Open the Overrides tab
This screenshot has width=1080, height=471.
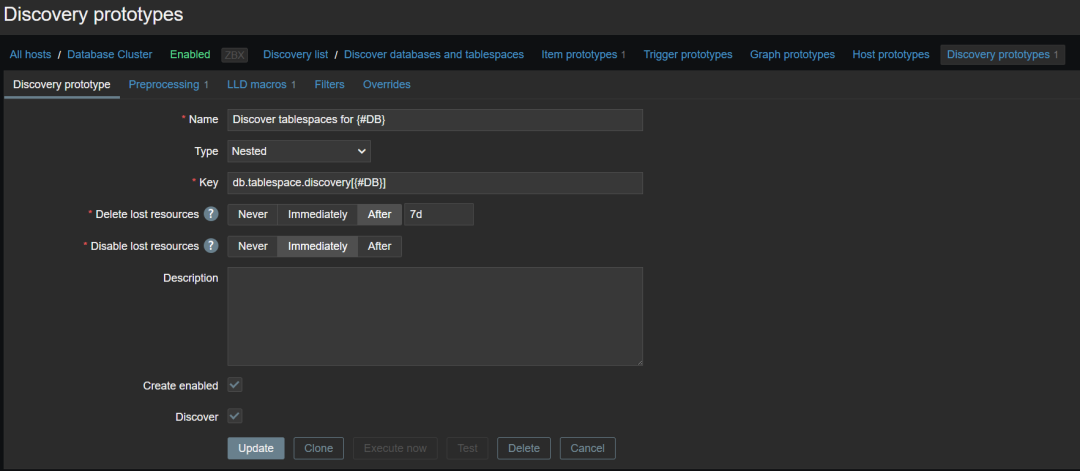[386, 84]
